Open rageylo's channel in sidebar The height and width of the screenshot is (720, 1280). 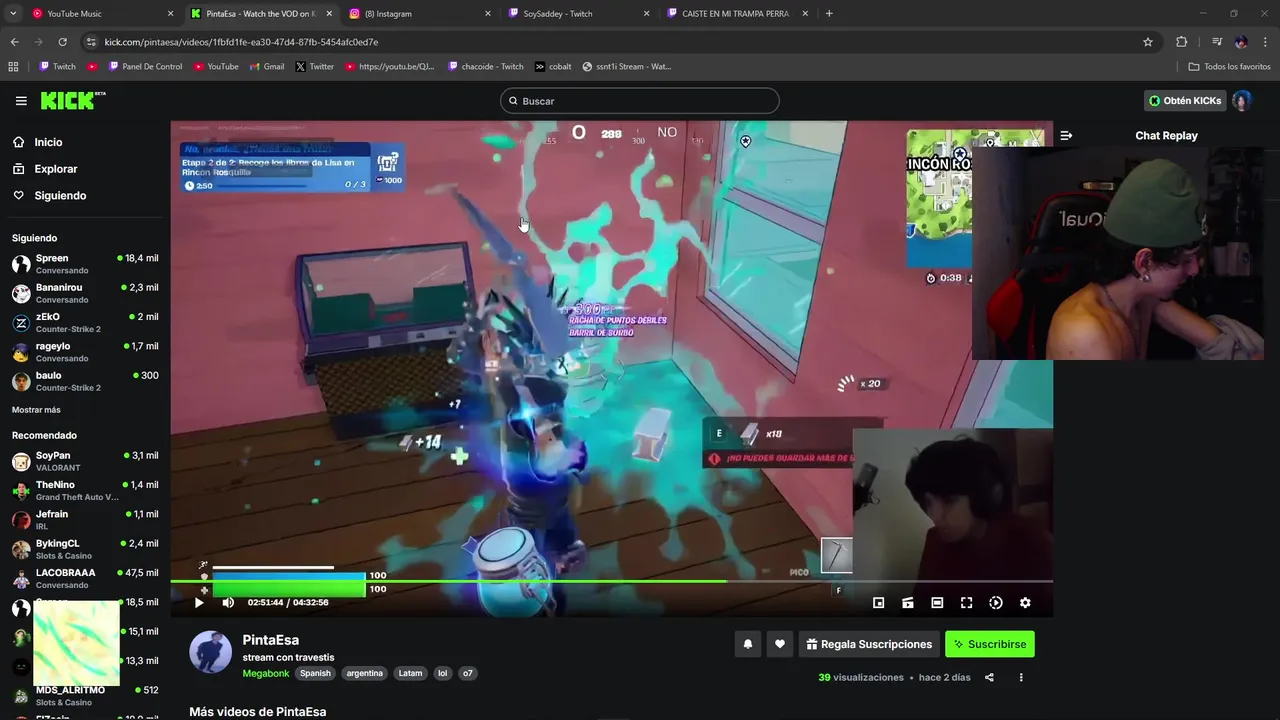tap(85, 352)
